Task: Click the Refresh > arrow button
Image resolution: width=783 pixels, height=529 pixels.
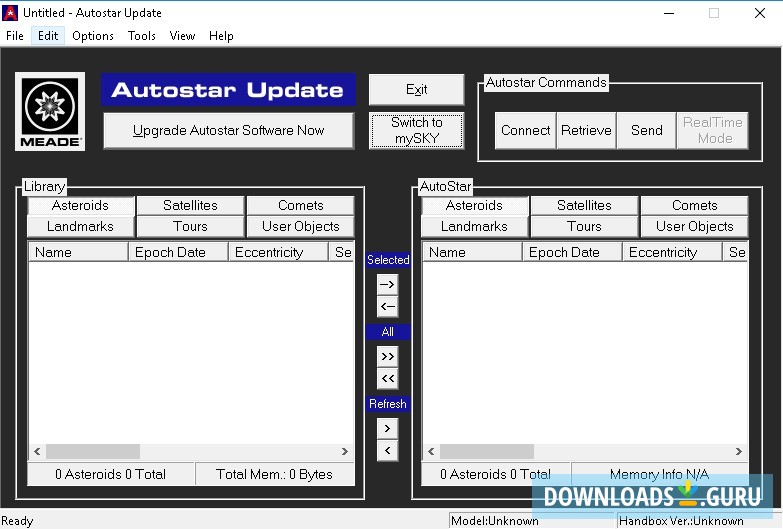Action: tap(388, 429)
